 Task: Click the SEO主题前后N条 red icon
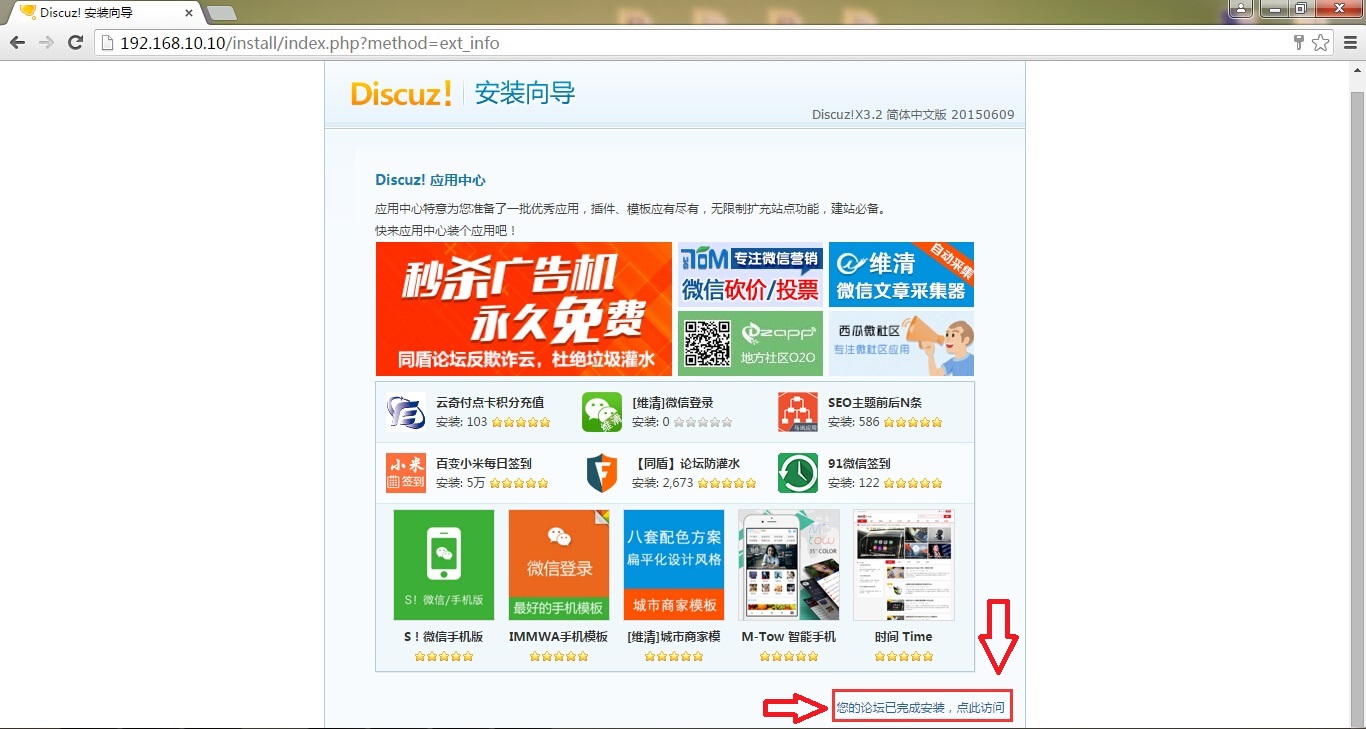(797, 412)
